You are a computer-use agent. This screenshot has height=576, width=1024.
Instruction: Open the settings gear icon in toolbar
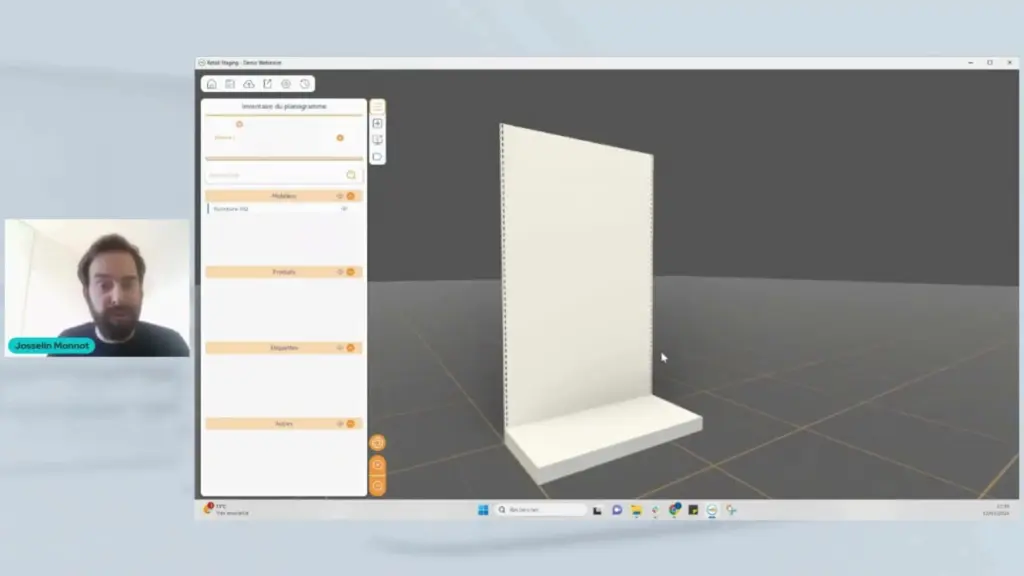click(x=286, y=84)
